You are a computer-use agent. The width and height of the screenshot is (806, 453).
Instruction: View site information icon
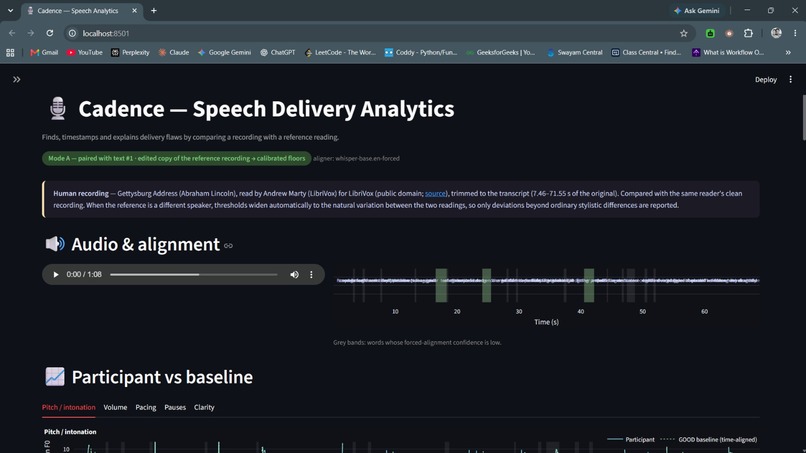pos(72,33)
